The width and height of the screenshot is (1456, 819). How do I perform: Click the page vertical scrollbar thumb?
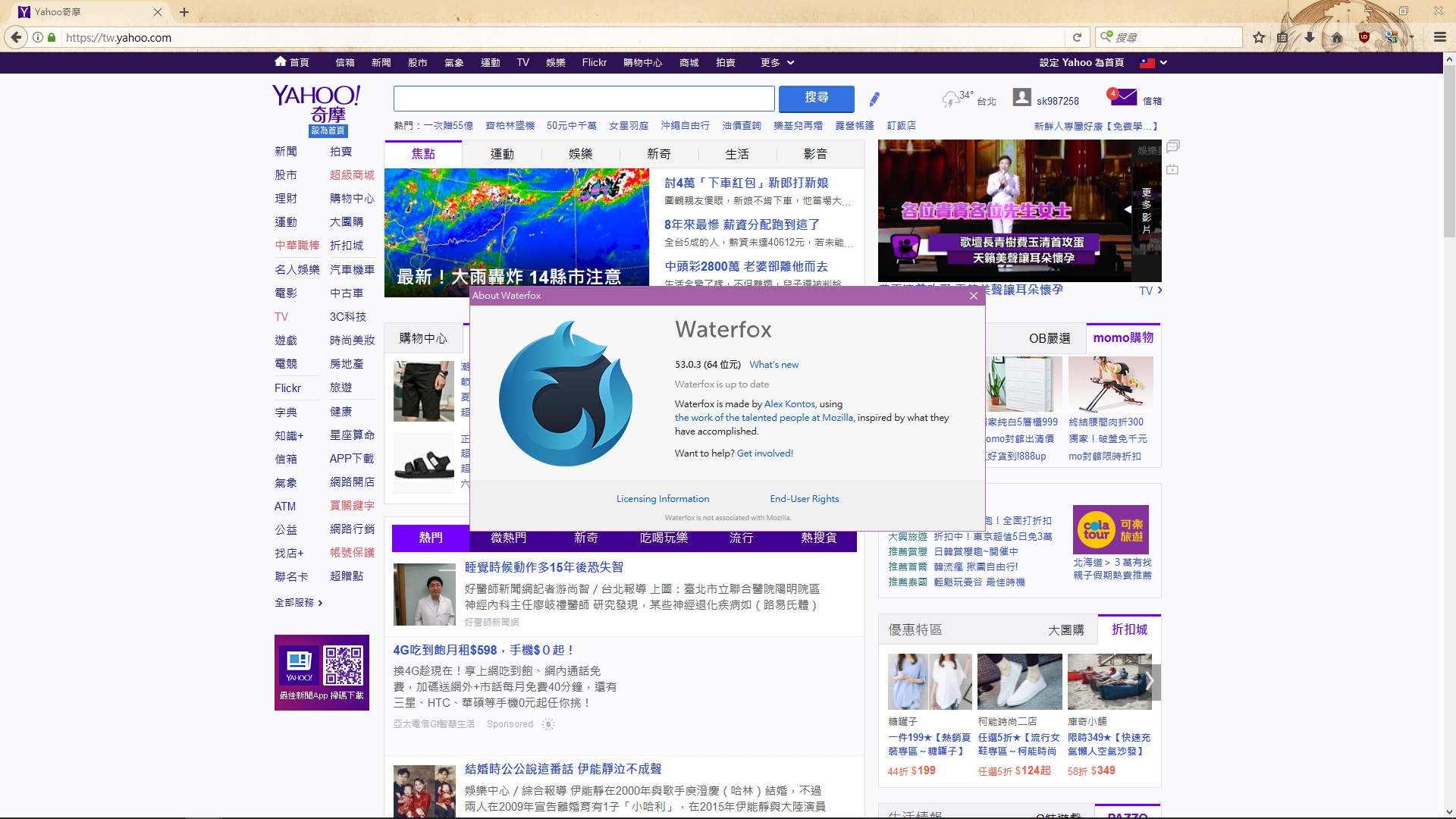pos(1450,152)
